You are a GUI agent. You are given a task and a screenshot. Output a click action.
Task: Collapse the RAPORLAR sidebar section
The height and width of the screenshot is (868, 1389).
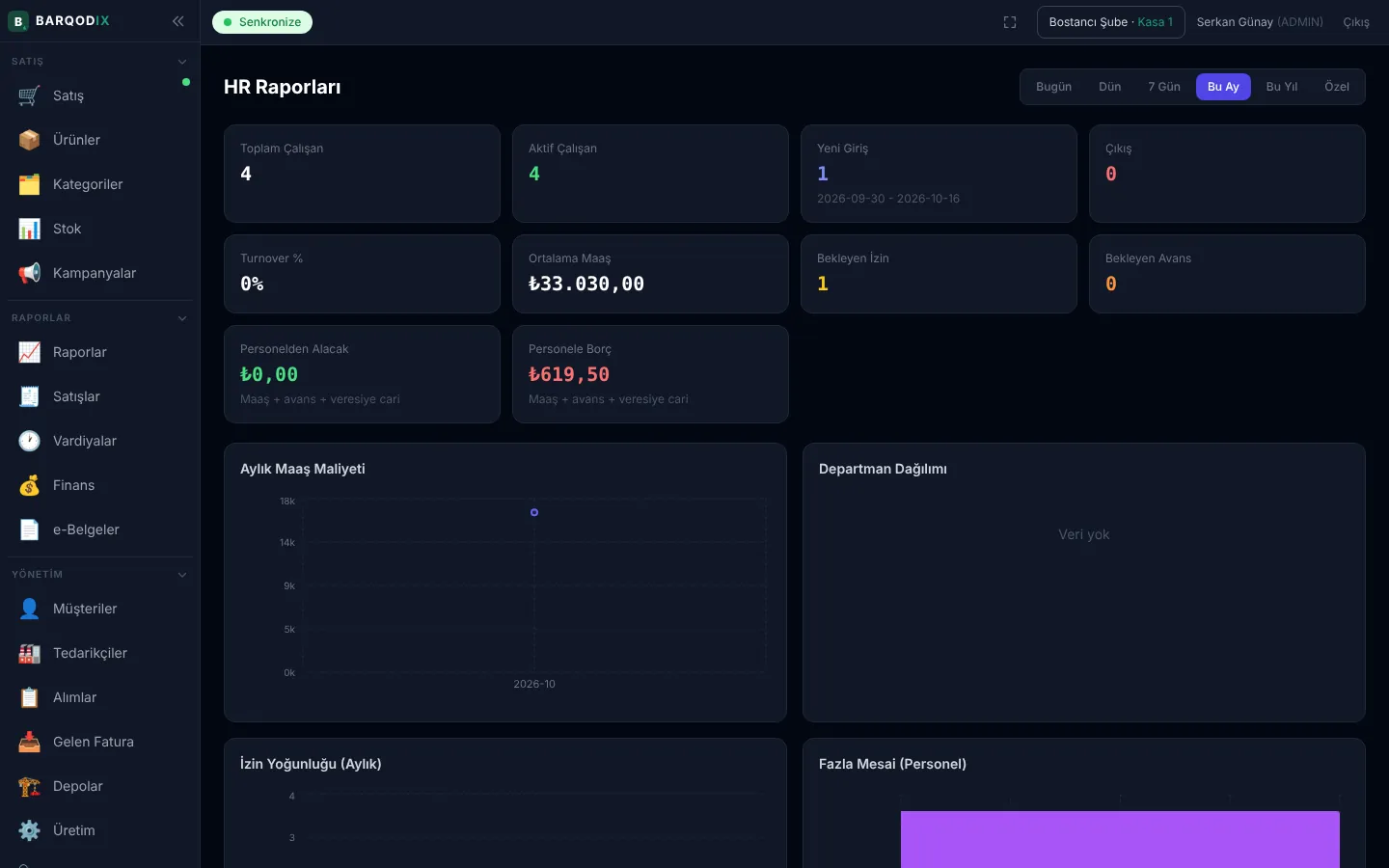pyautogui.click(x=182, y=318)
